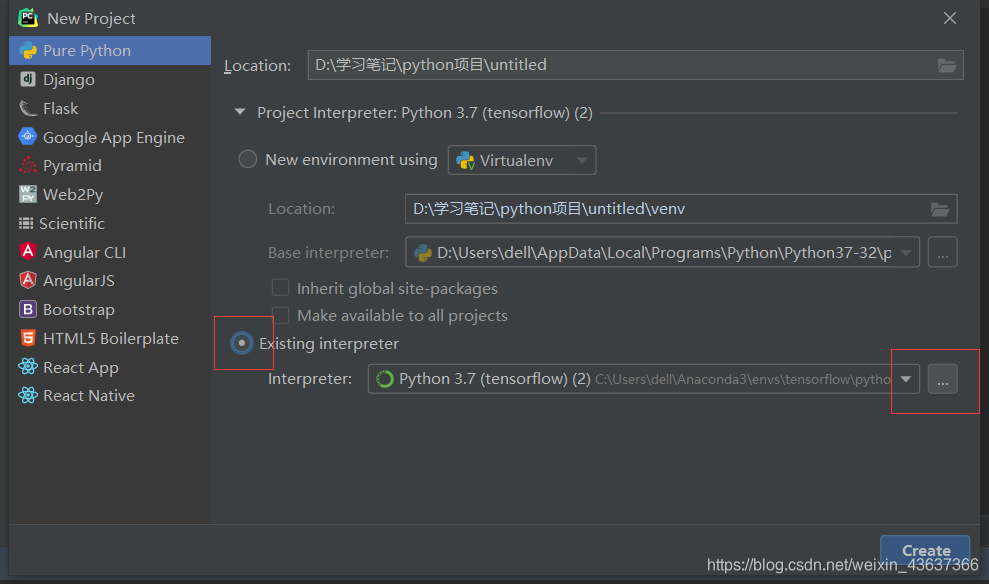Open the existing Interpreter dropdown arrow
989x584 pixels.
coord(906,379)
